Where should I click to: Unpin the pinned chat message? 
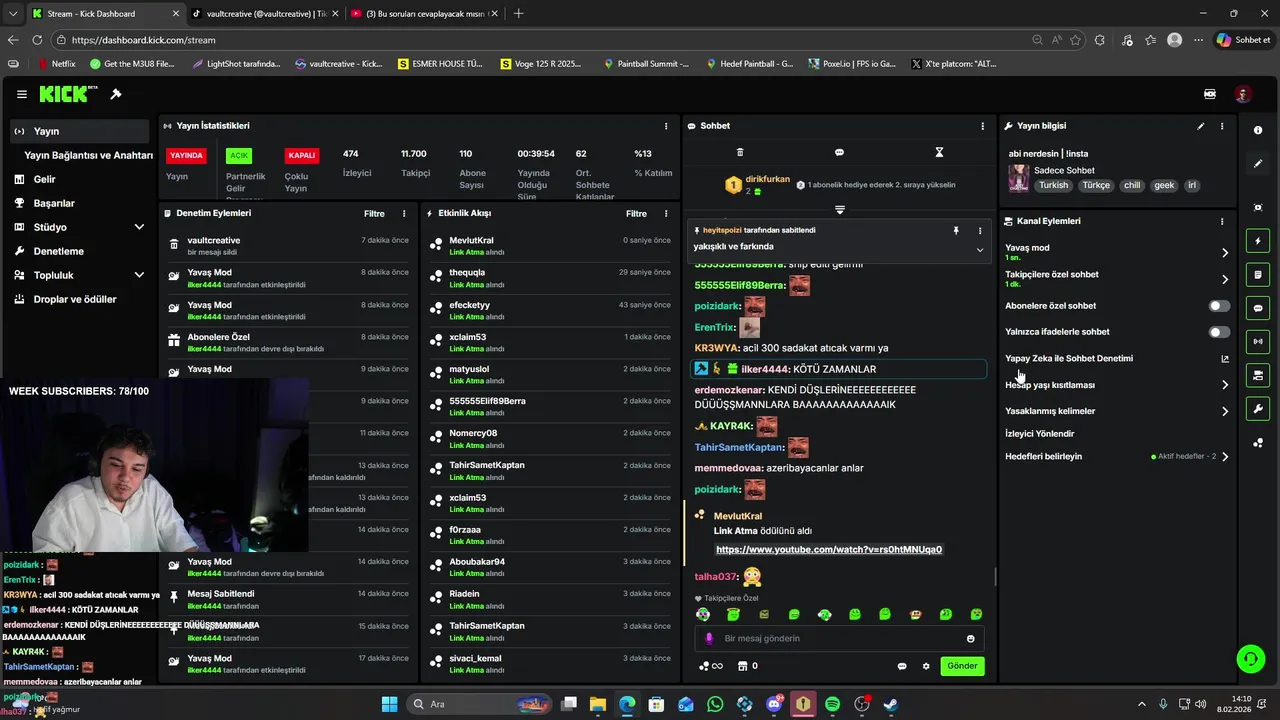[x=956, y=231]
